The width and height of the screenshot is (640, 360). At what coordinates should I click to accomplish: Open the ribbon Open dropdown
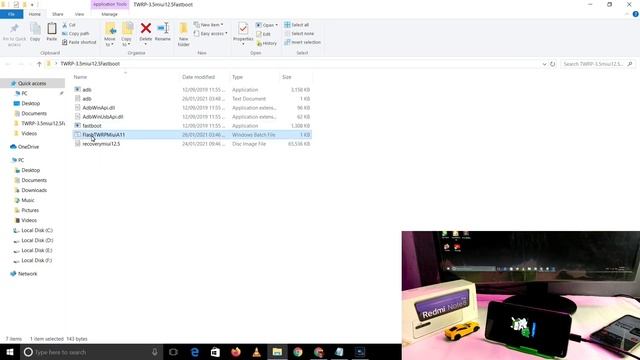coord(267,25)
